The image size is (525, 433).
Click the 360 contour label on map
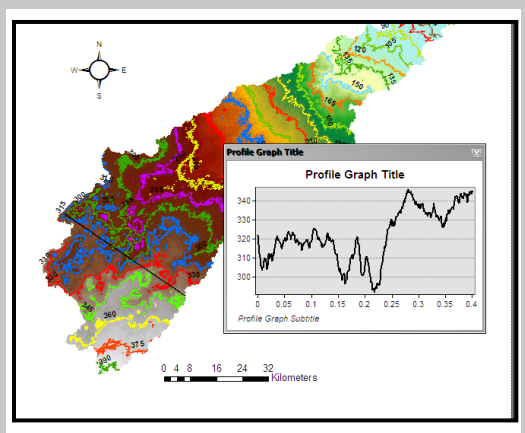pyautogui.click(x=109, y=315)
